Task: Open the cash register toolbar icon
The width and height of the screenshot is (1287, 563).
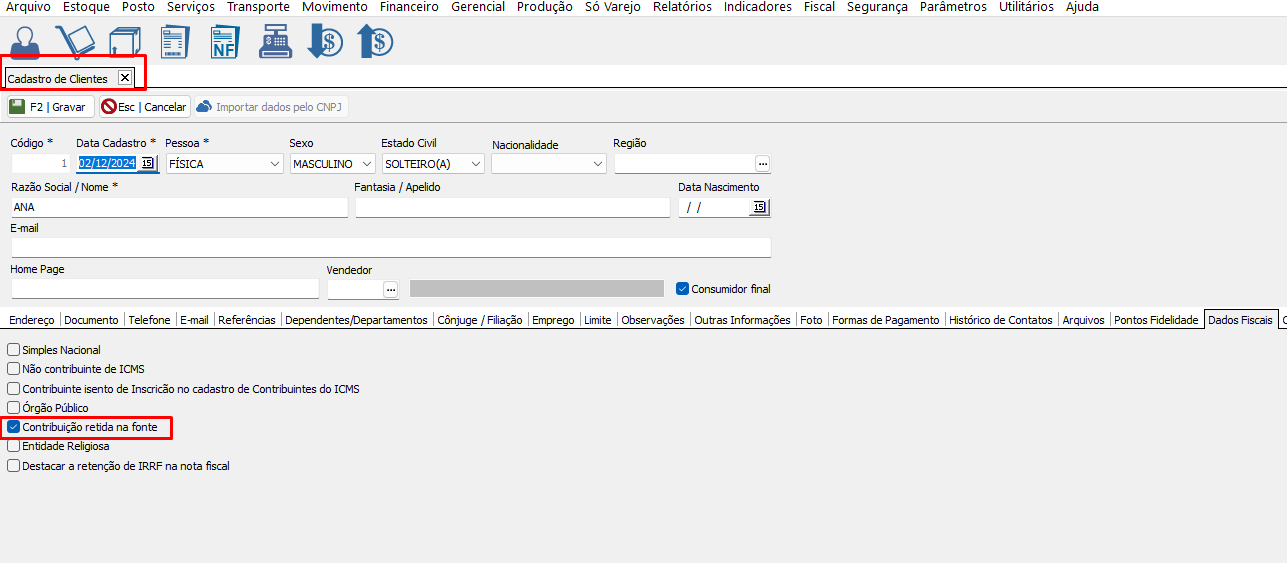Action: coord(275,41)
